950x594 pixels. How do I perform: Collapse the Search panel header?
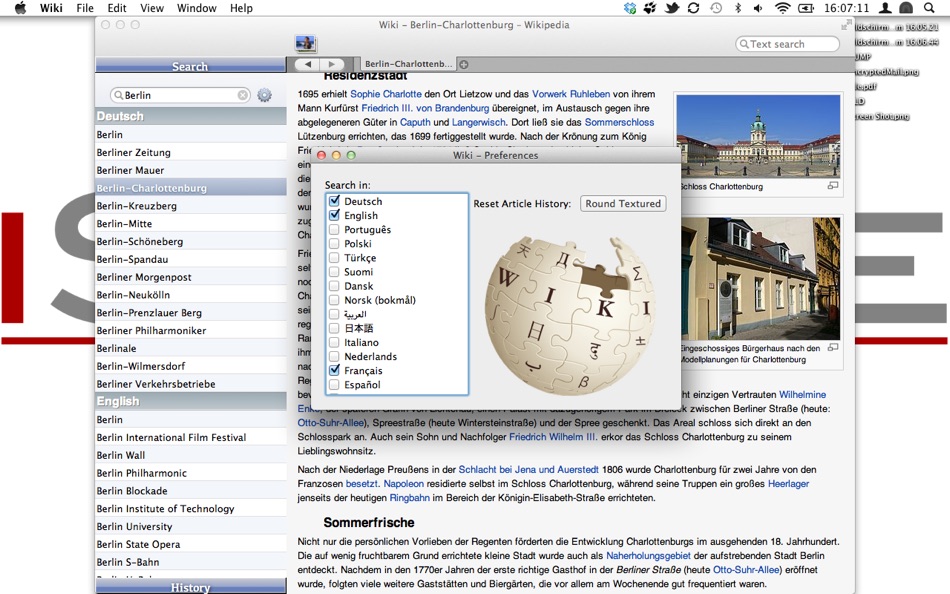pos(191,65)
